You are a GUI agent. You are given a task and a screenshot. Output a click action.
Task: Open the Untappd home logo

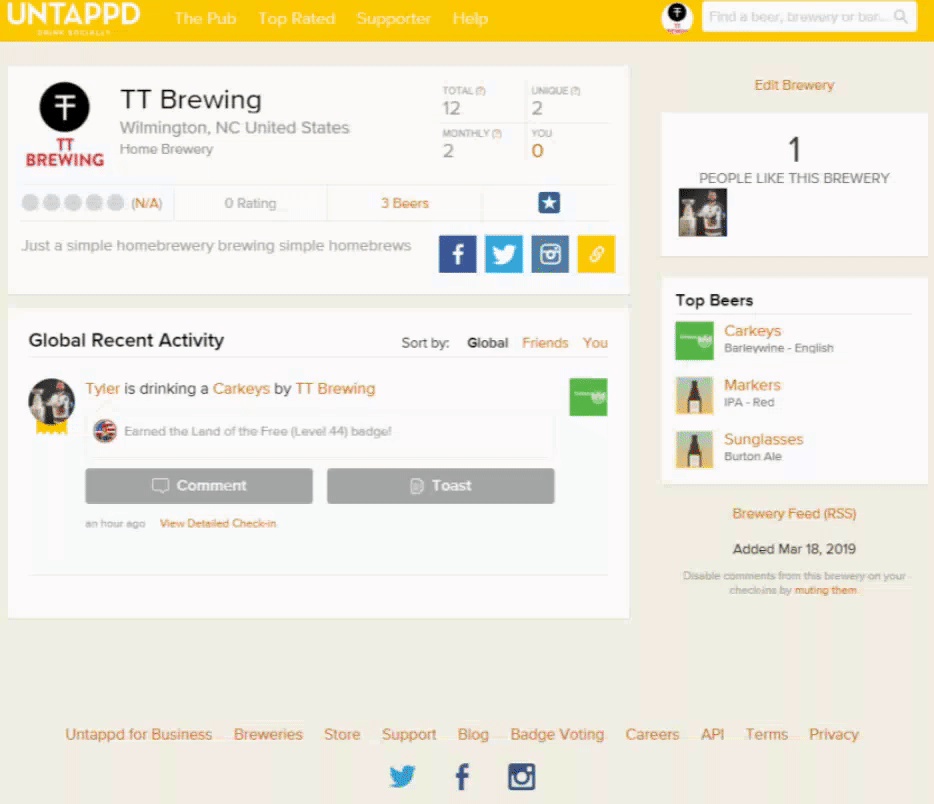(x=73, y=18)
